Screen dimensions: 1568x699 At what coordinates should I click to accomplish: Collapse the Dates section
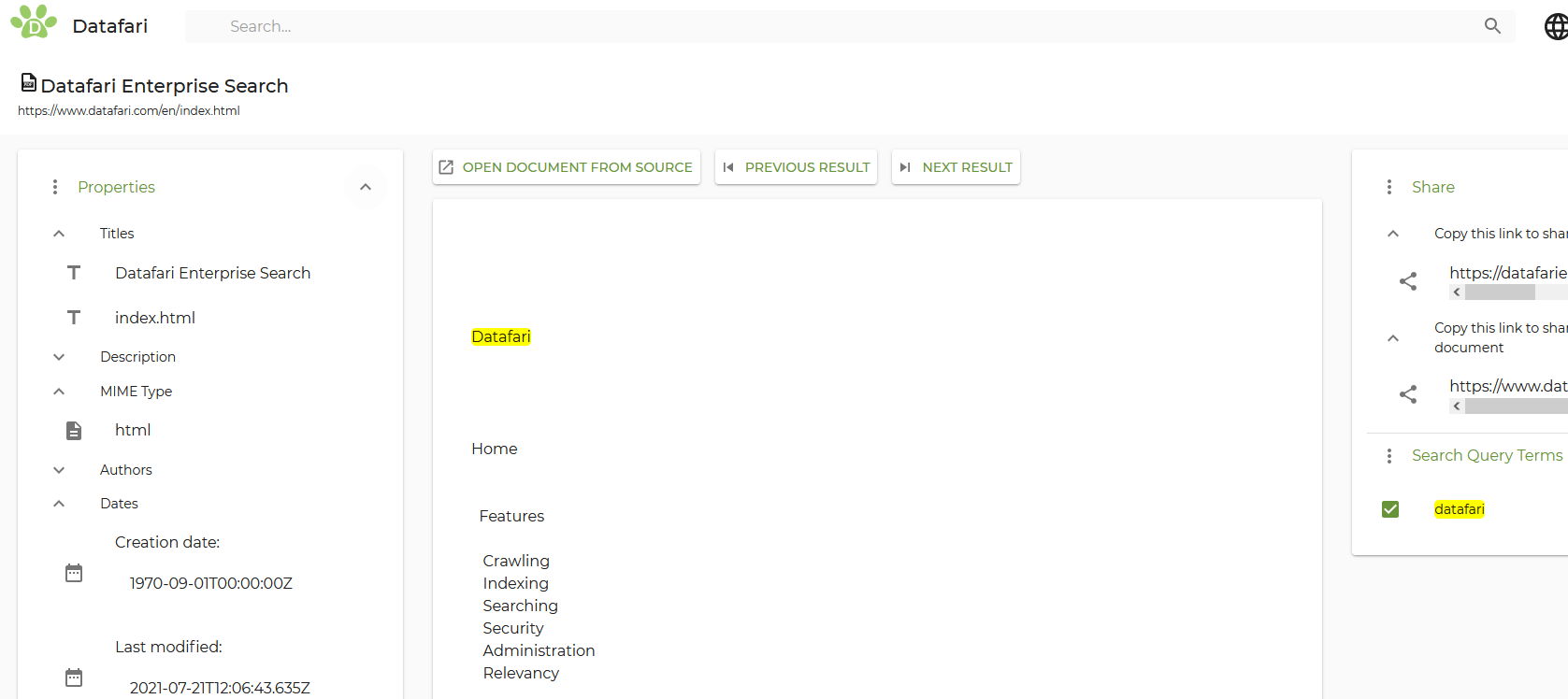(x=59, y=504)
